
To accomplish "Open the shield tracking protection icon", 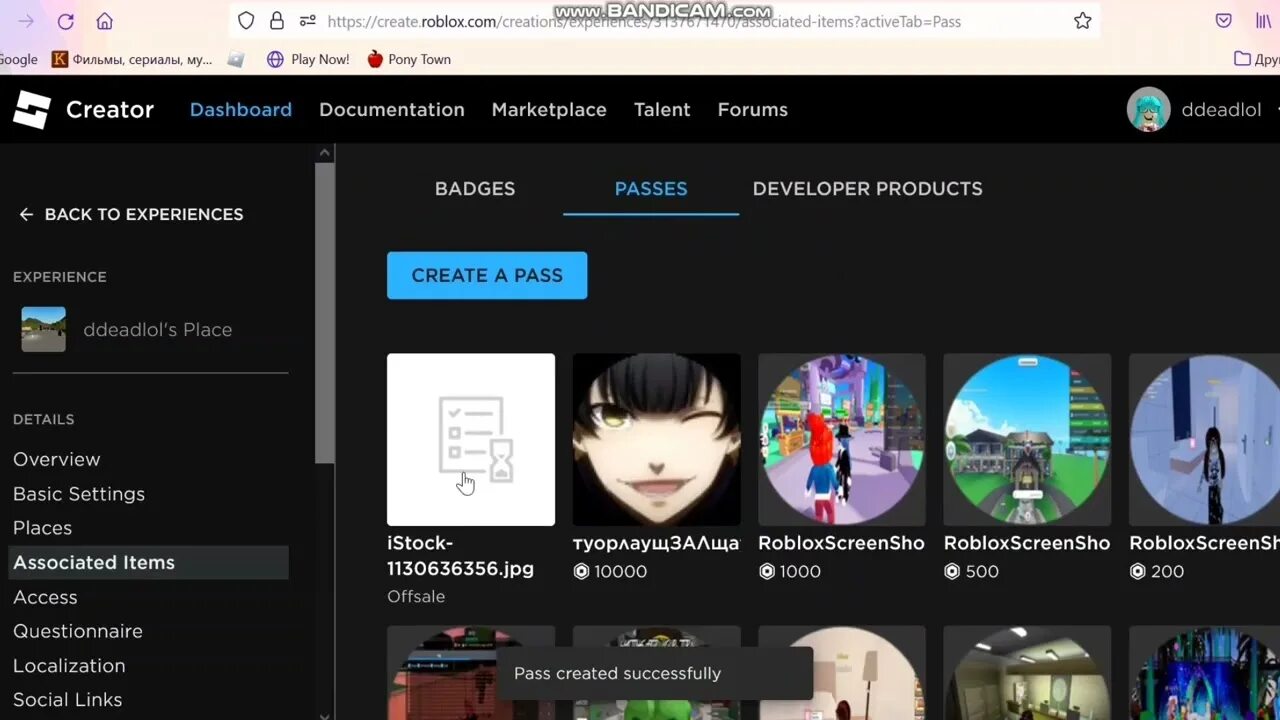I will pos(246,20).
